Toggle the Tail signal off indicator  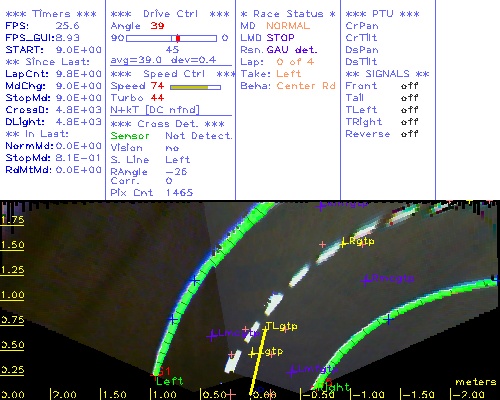[x=409, y=98]
